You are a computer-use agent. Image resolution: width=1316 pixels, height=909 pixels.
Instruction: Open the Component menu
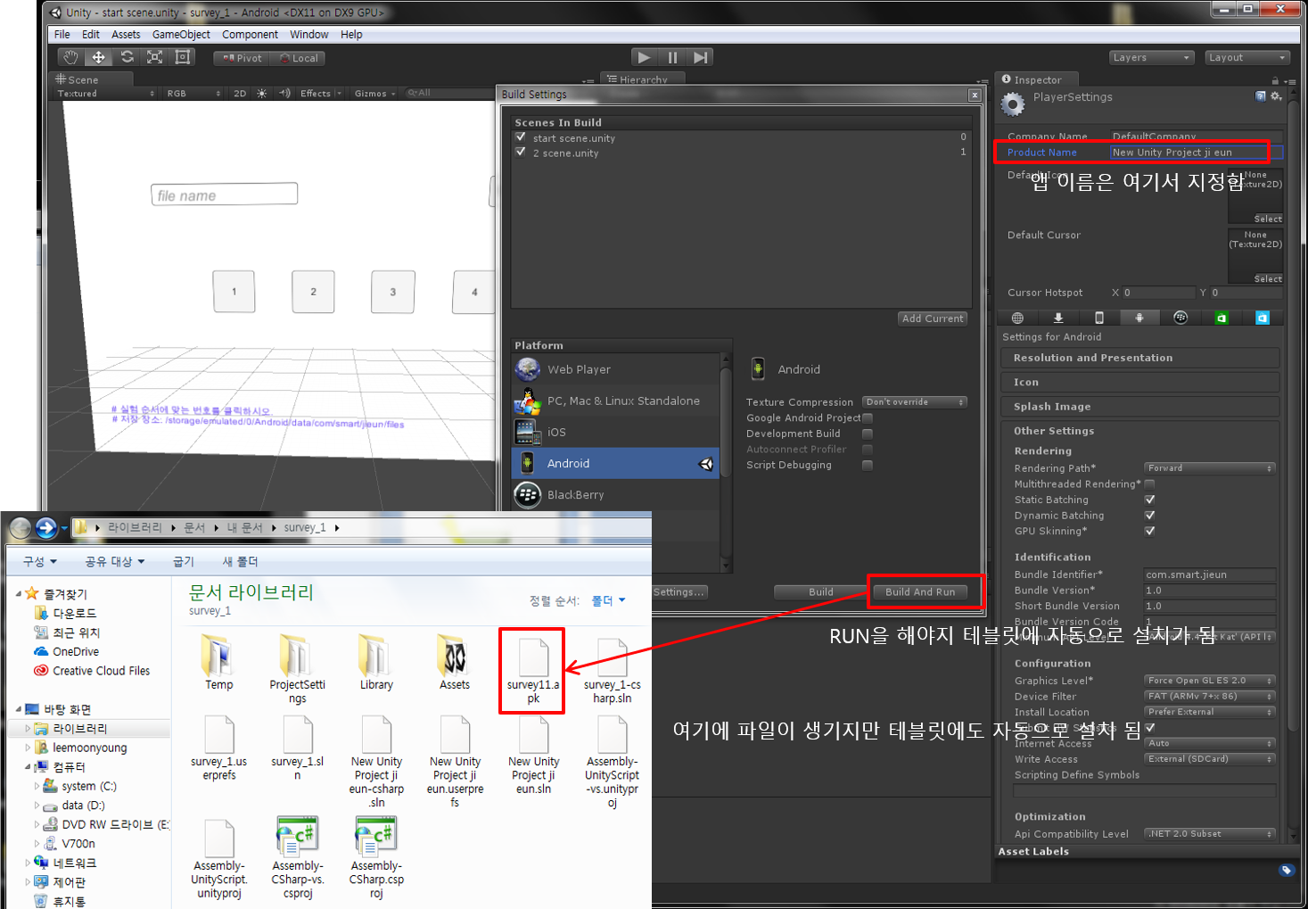coord(250,34)
